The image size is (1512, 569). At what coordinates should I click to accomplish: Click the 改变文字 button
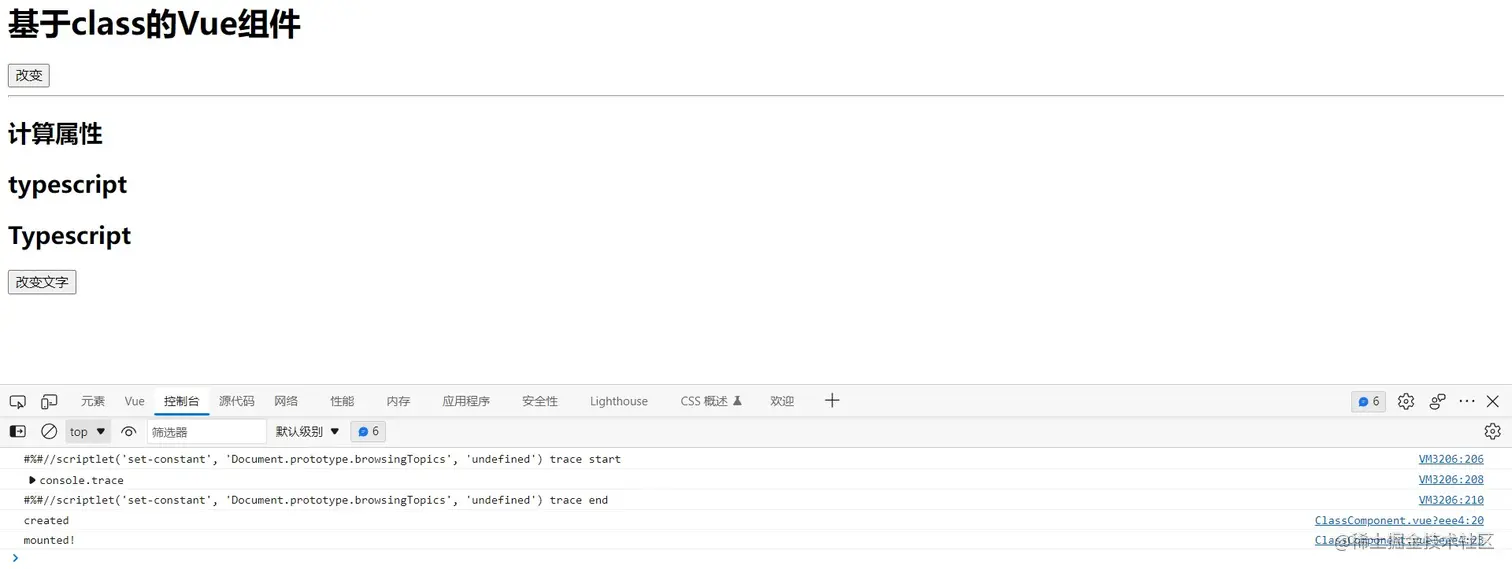pos(42,282)
